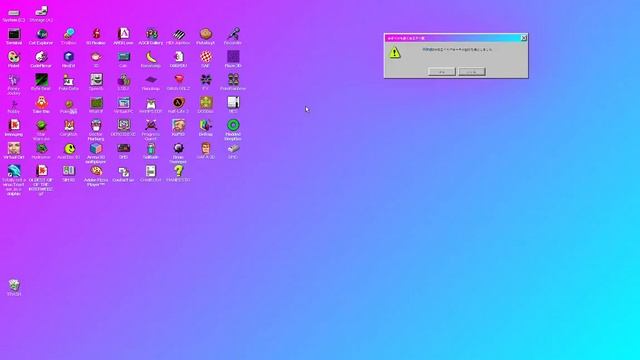This screenshot has height=360, width=640.
Task: Click the yellow warning triangle in dialog
Action: 395,53
